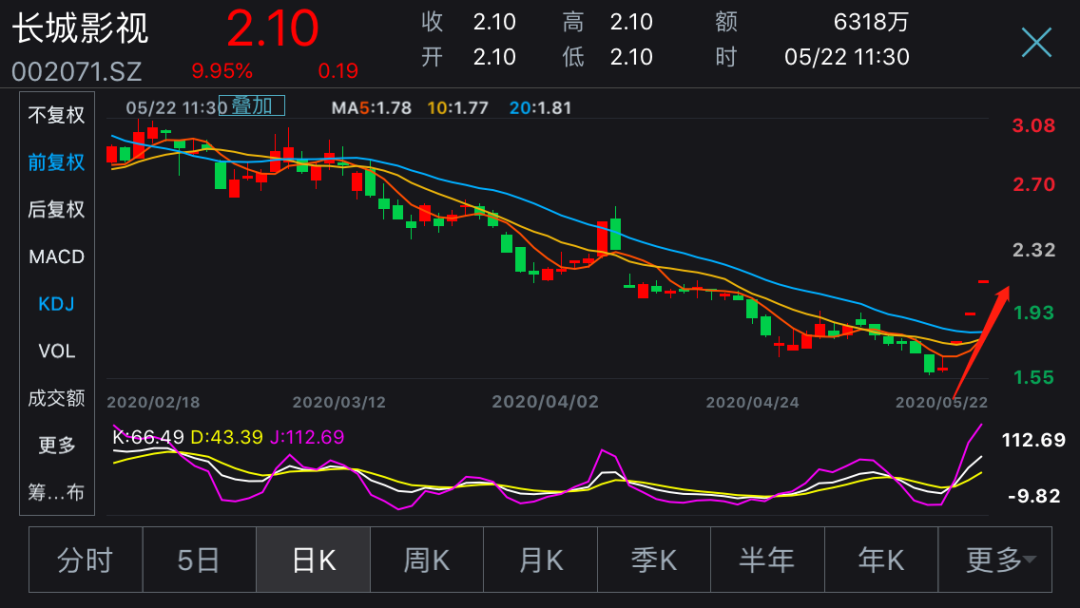
Task: Click the J:112.69 indicator value
Action: (307, 437)
